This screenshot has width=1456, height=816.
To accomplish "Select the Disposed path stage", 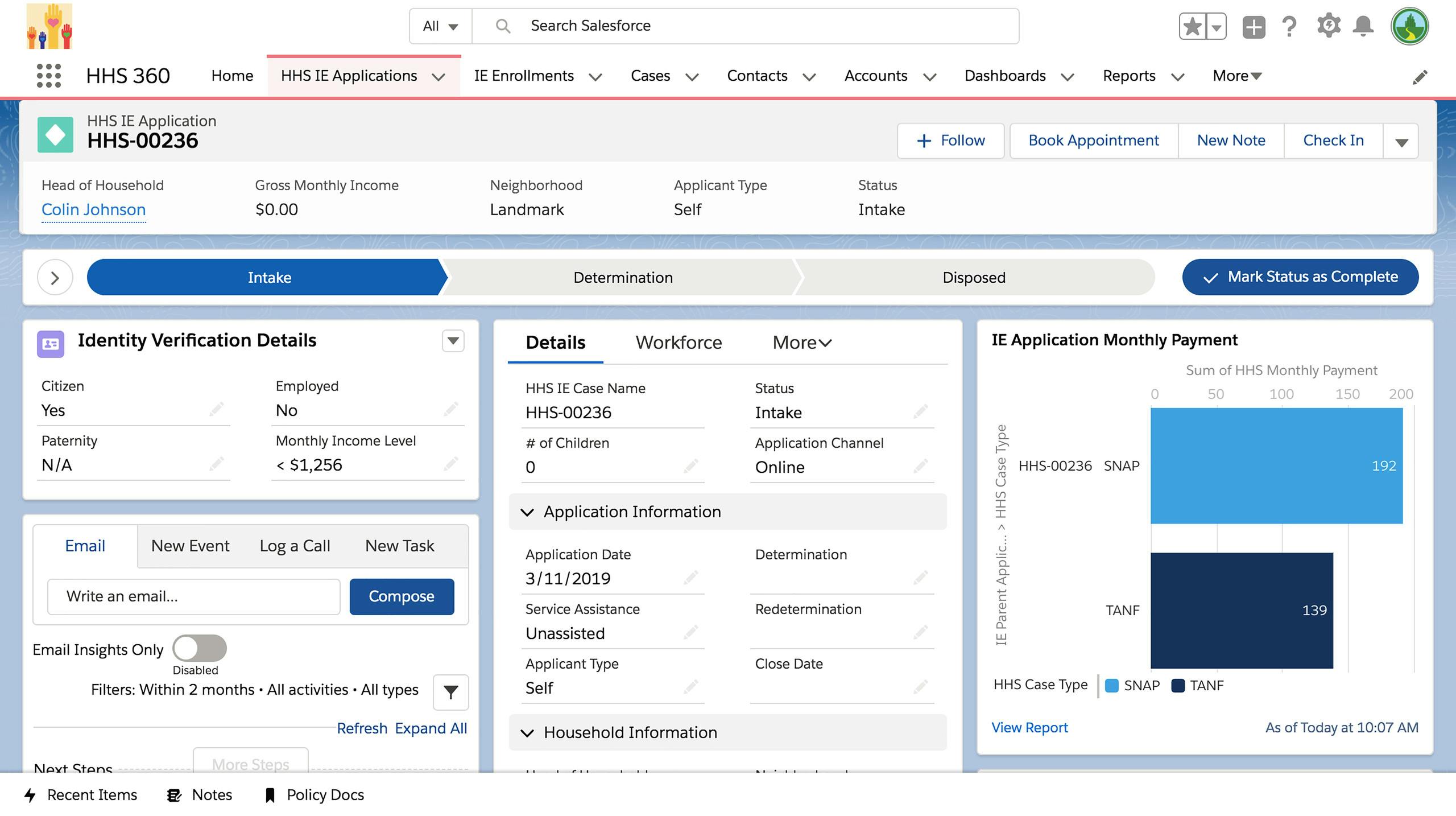I will (x=974, y=278).
